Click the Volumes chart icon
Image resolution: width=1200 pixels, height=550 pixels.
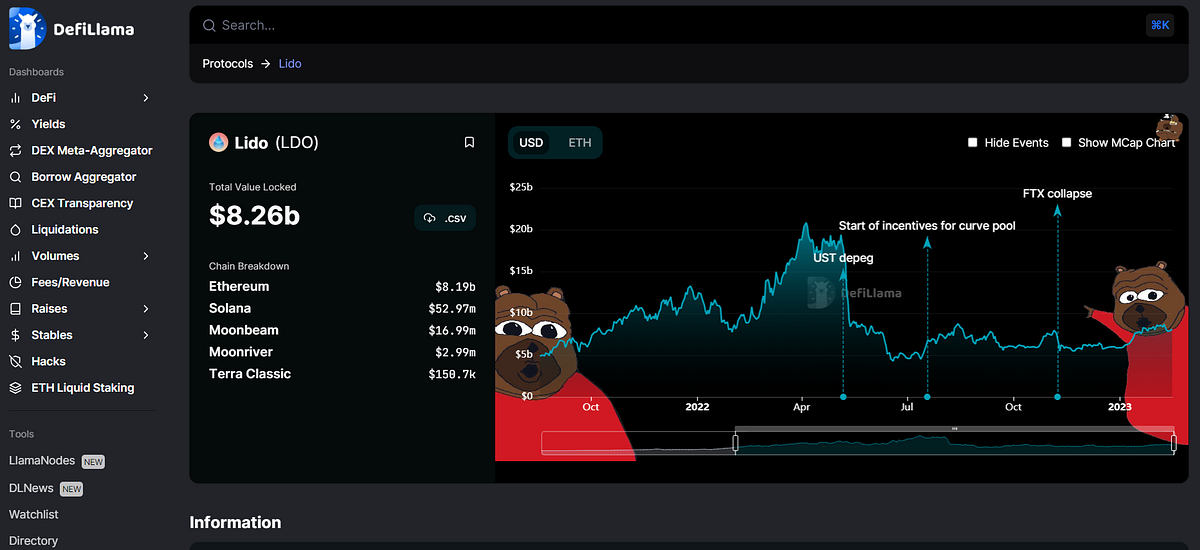click(x=15, y=256)
